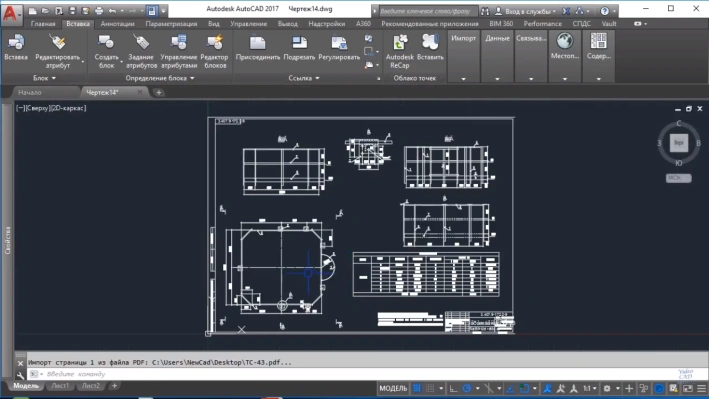Click the МСК coordinate system button
Viewport: 709px width, 399px height.
pos(678,178)
